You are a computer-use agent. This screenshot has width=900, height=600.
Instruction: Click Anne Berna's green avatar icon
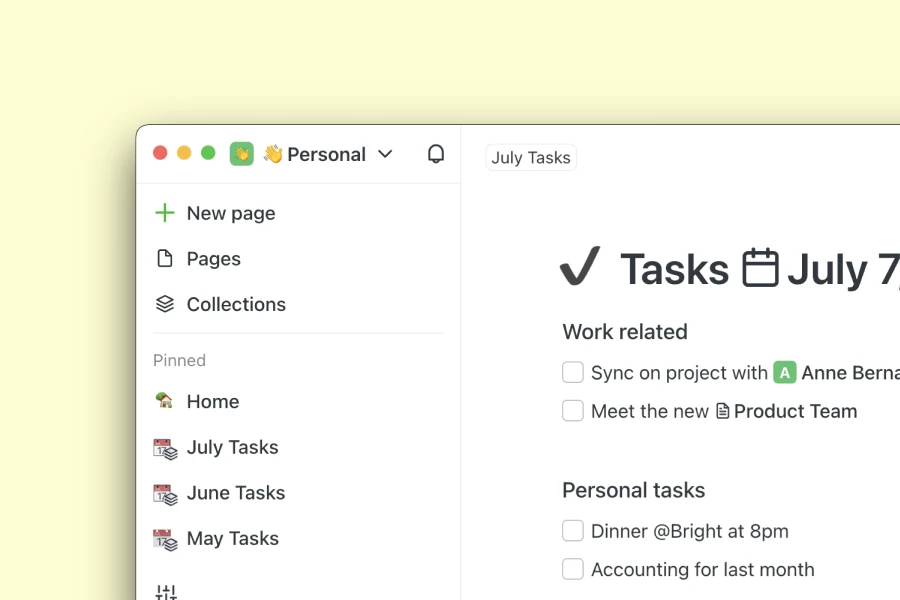[784, 372]
